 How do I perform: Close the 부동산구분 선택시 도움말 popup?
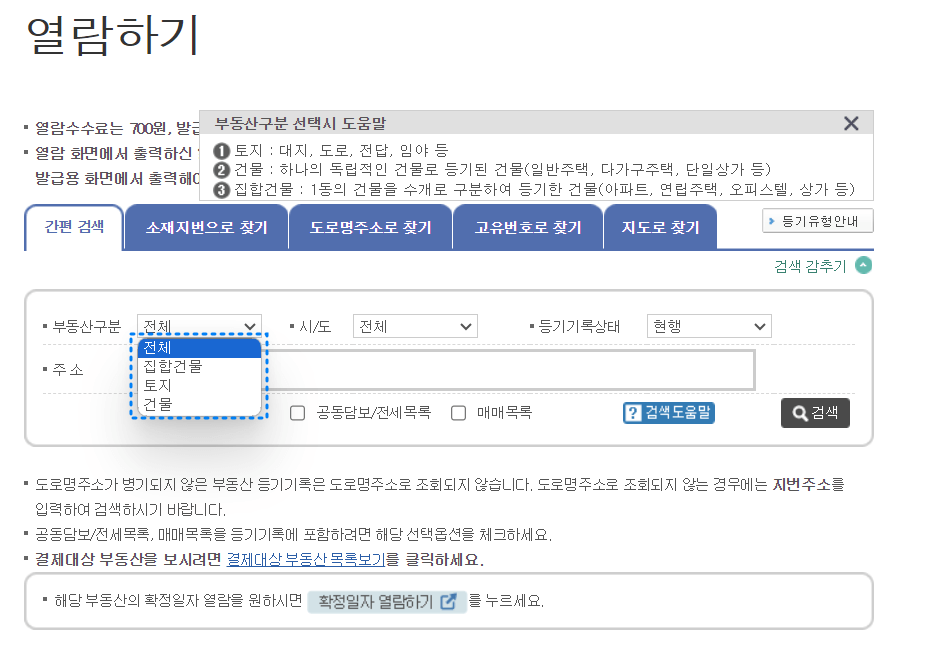pyautogui.click(x=851, y=123)
